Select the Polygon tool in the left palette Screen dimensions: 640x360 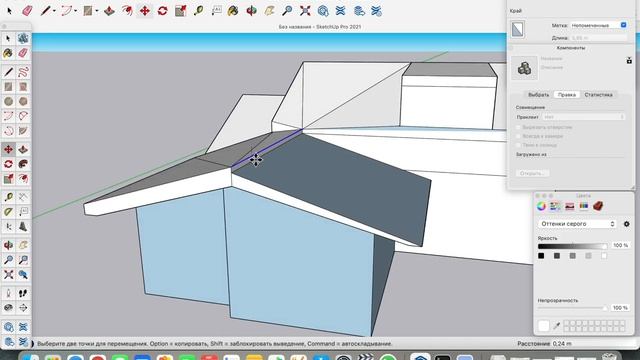tap(23, 102)
